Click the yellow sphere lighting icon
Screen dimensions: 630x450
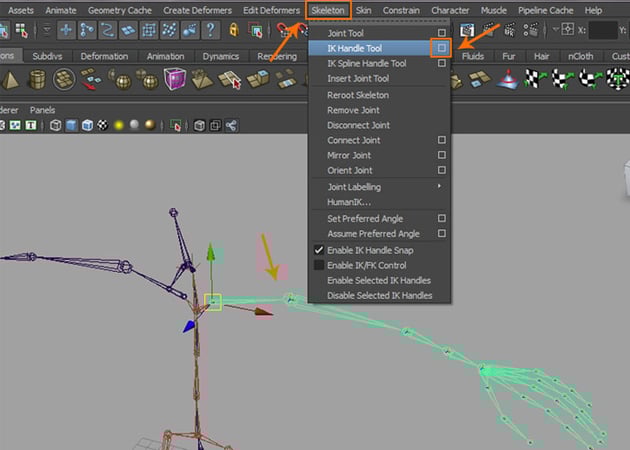(117, 125)
